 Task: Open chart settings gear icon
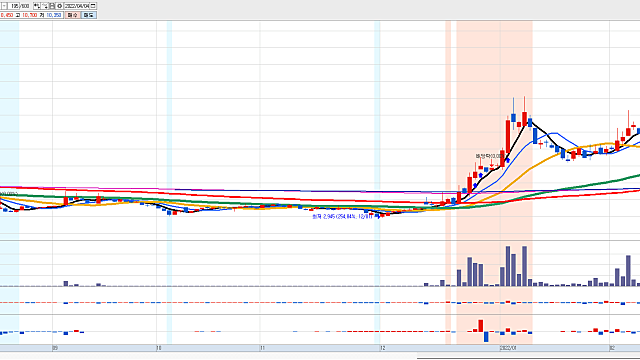pyautogui.click(x=60, y=6)
